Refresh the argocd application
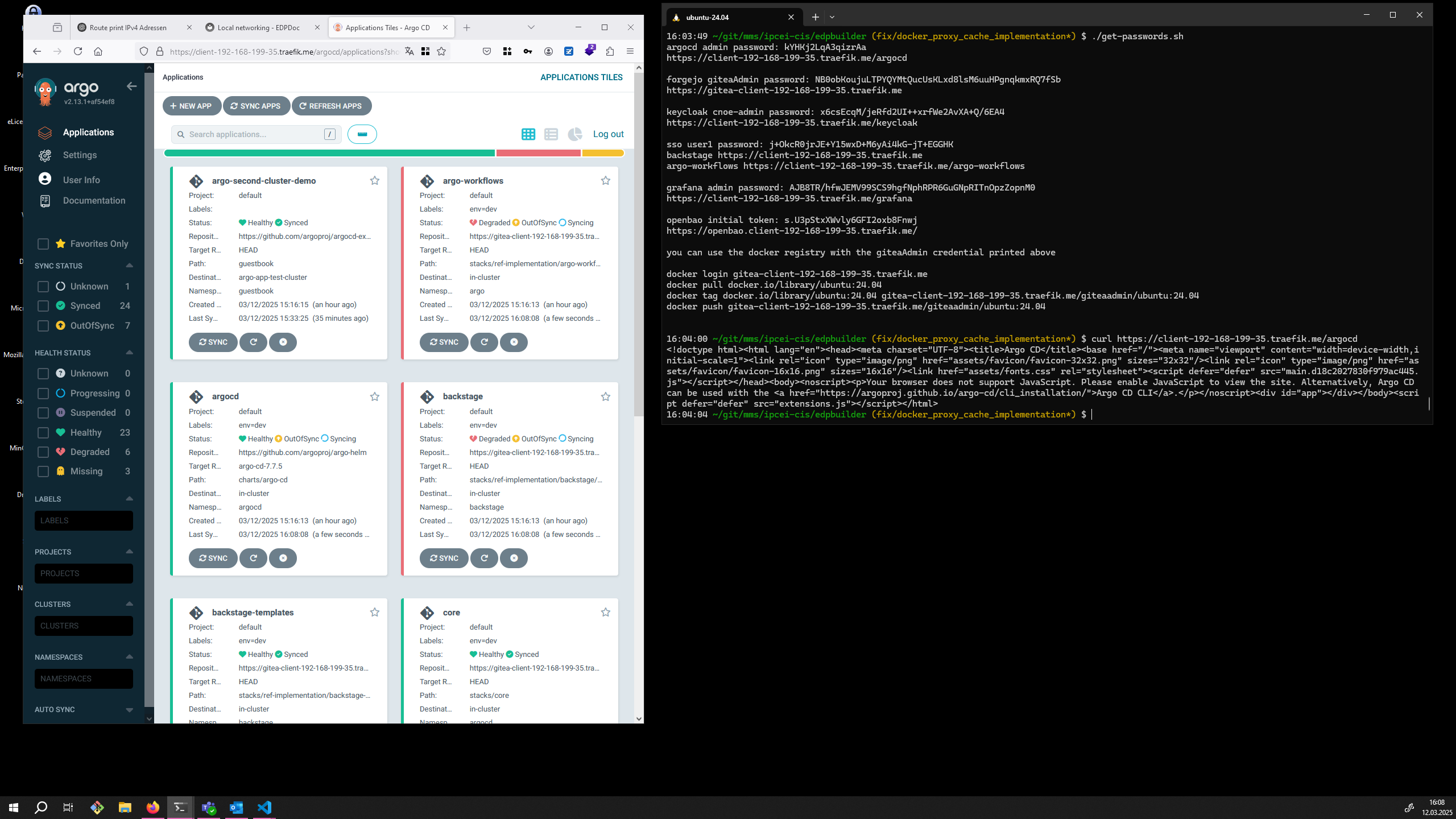This screenshot has width=1456, height=819. click(x=254, y=559)
